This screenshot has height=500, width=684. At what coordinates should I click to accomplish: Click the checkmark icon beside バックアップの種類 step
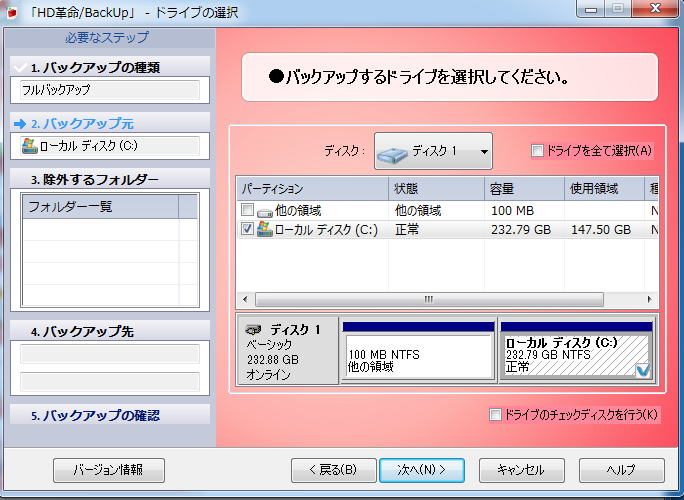(x=19, y=68)
